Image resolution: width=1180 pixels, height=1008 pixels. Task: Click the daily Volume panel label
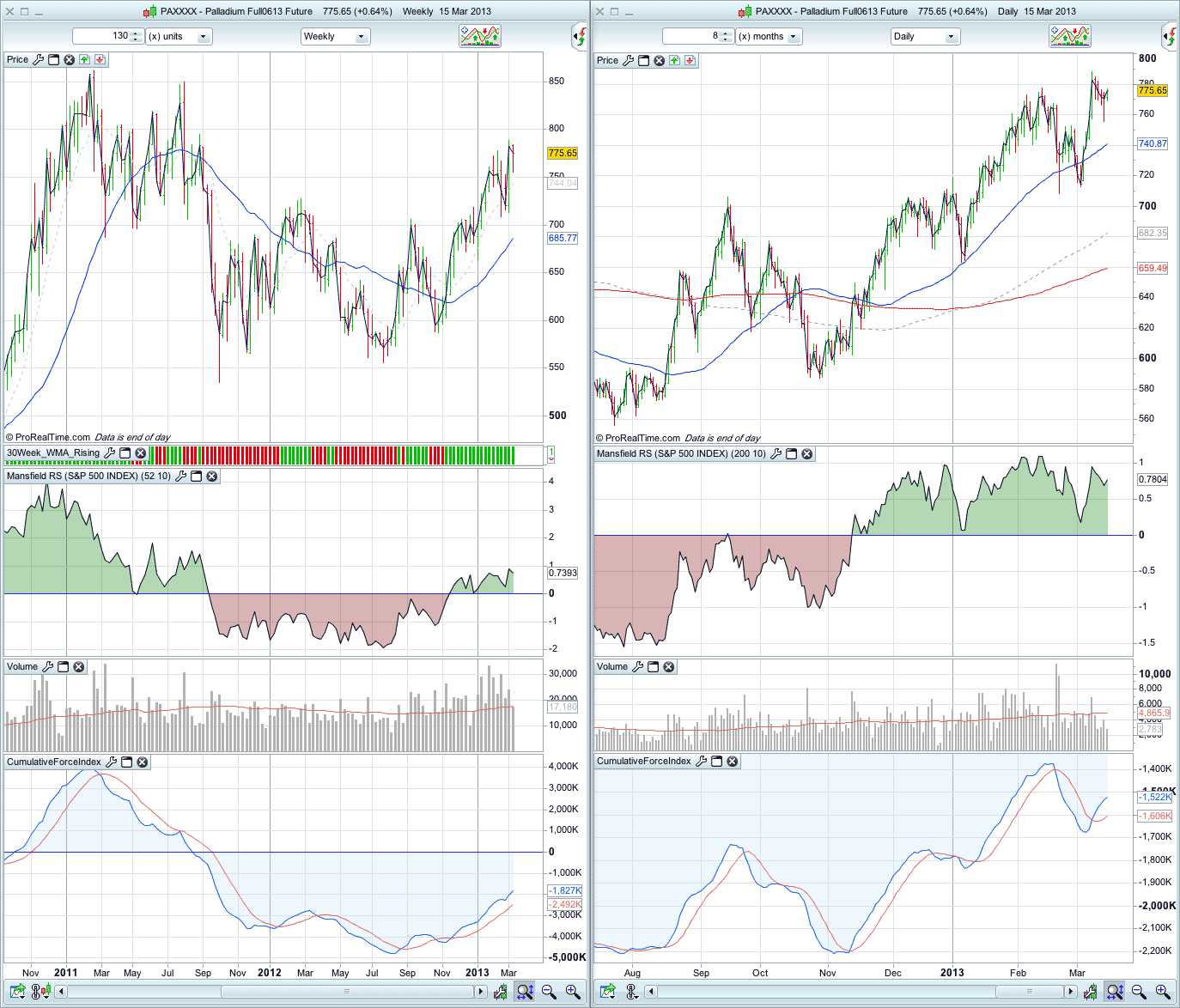(612, 667)
